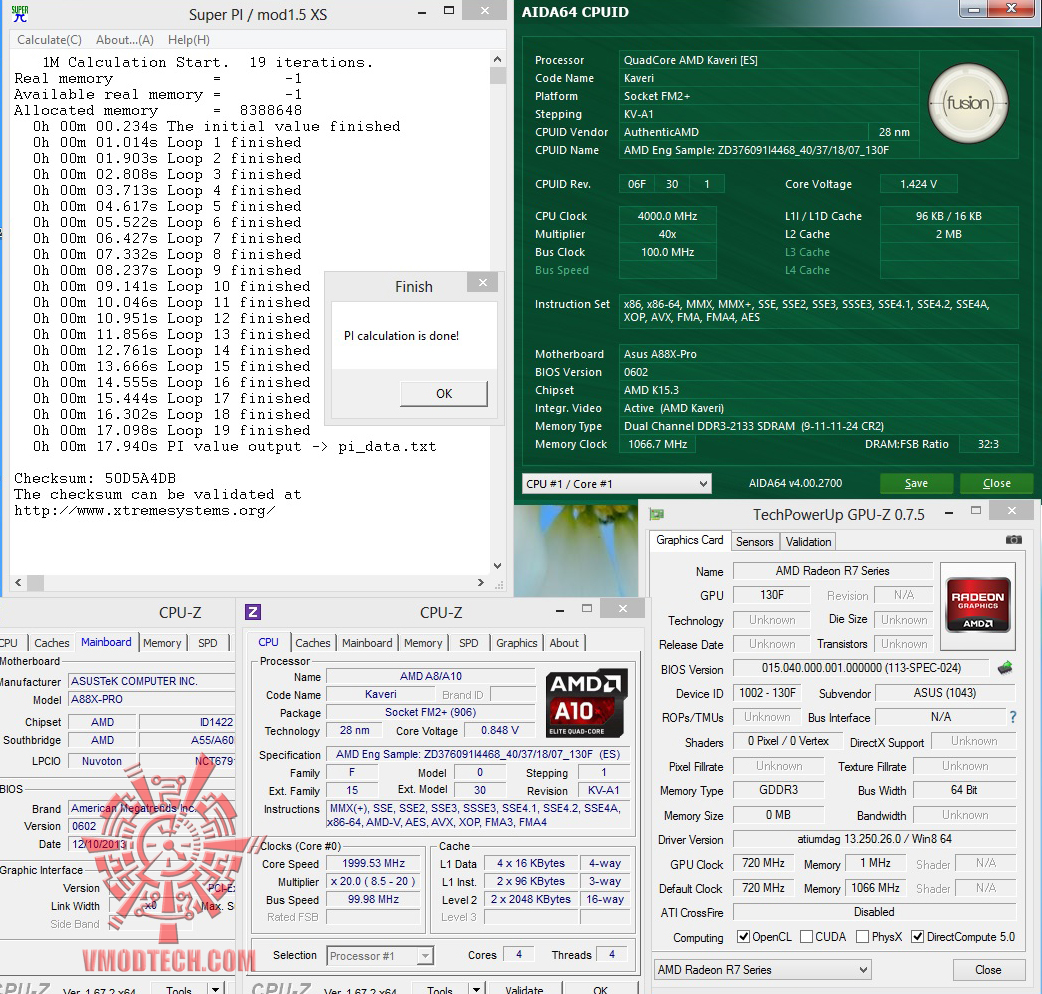The image size is (1042, 994).
Task: Click the Super PI app icon in title bar
Action: click(x=20, y=14)
